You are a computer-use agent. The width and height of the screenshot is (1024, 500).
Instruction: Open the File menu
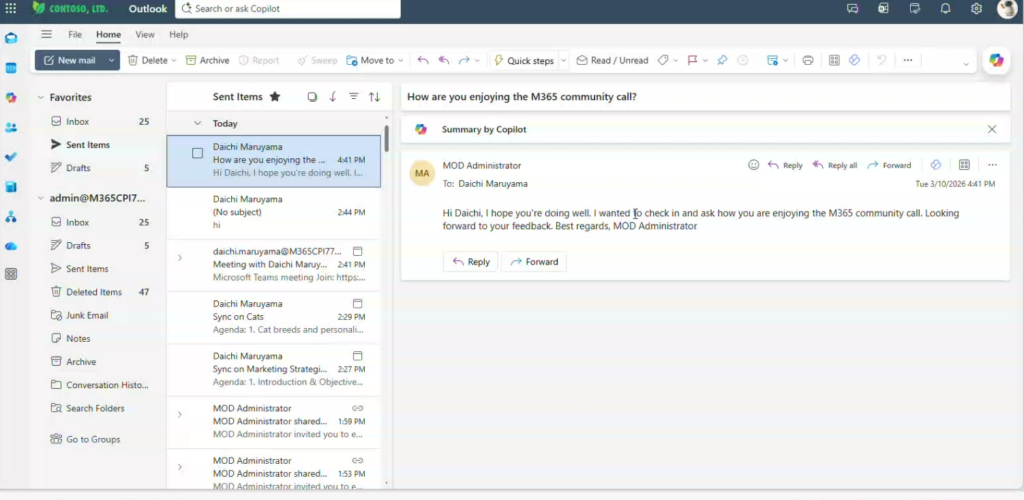[75, 34]
